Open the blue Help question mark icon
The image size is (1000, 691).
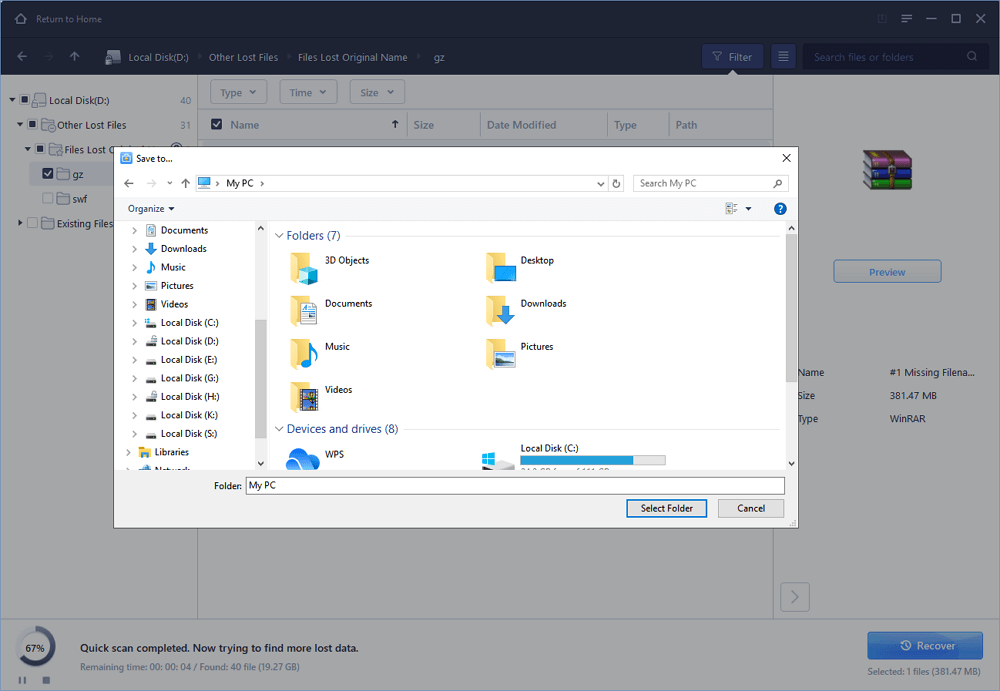coord(780,209)
